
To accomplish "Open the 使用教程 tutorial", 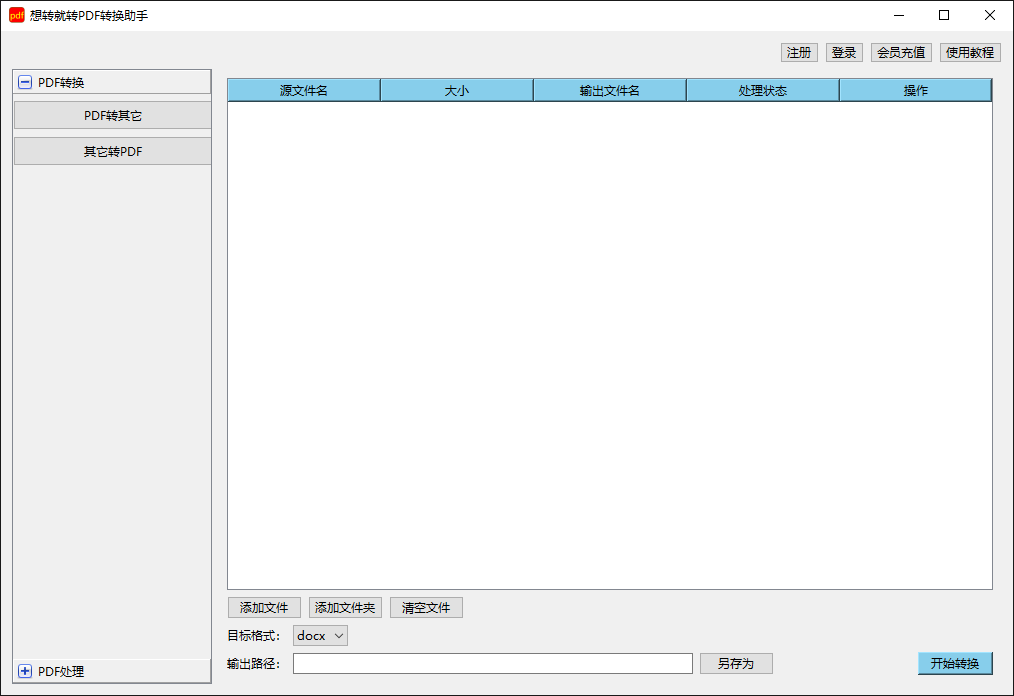I will [x=970, y=52].
